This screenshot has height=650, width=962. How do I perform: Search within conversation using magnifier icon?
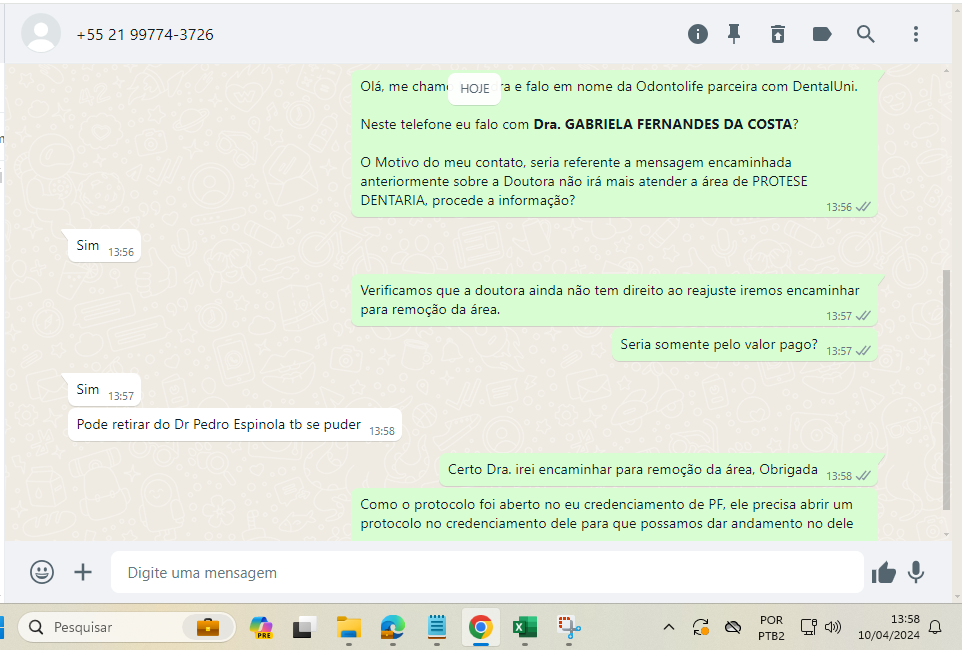[865, 34]
